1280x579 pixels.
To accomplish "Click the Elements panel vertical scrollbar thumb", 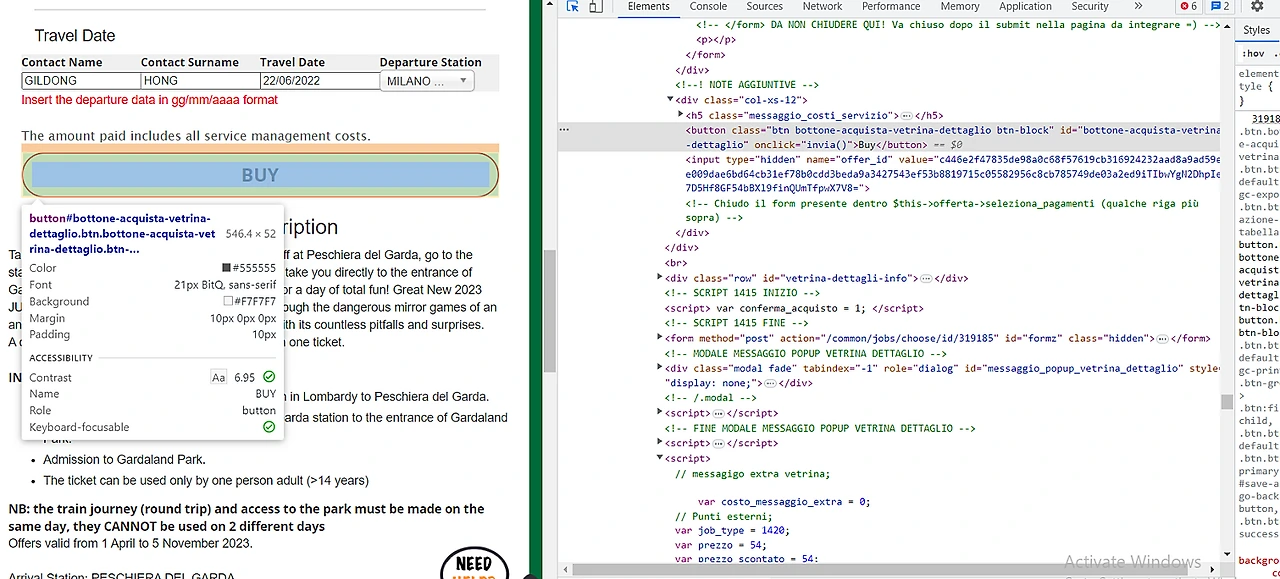I will click(x=1227, y=402).
